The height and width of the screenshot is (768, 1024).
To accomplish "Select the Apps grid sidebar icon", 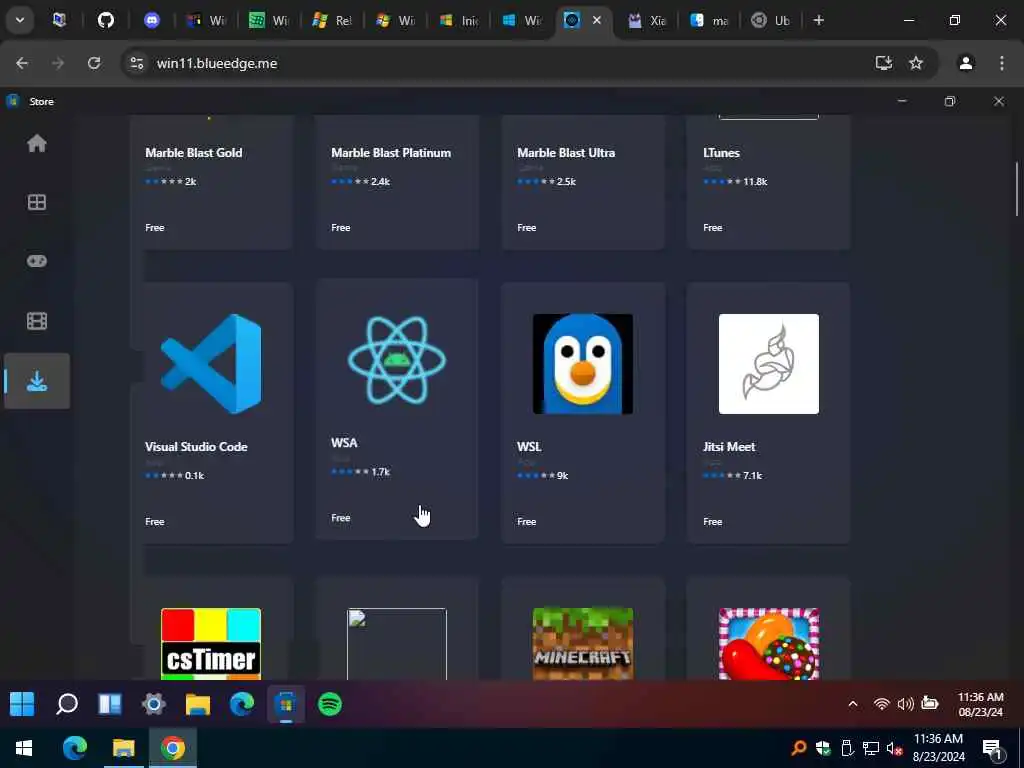I will click(37, 202).
